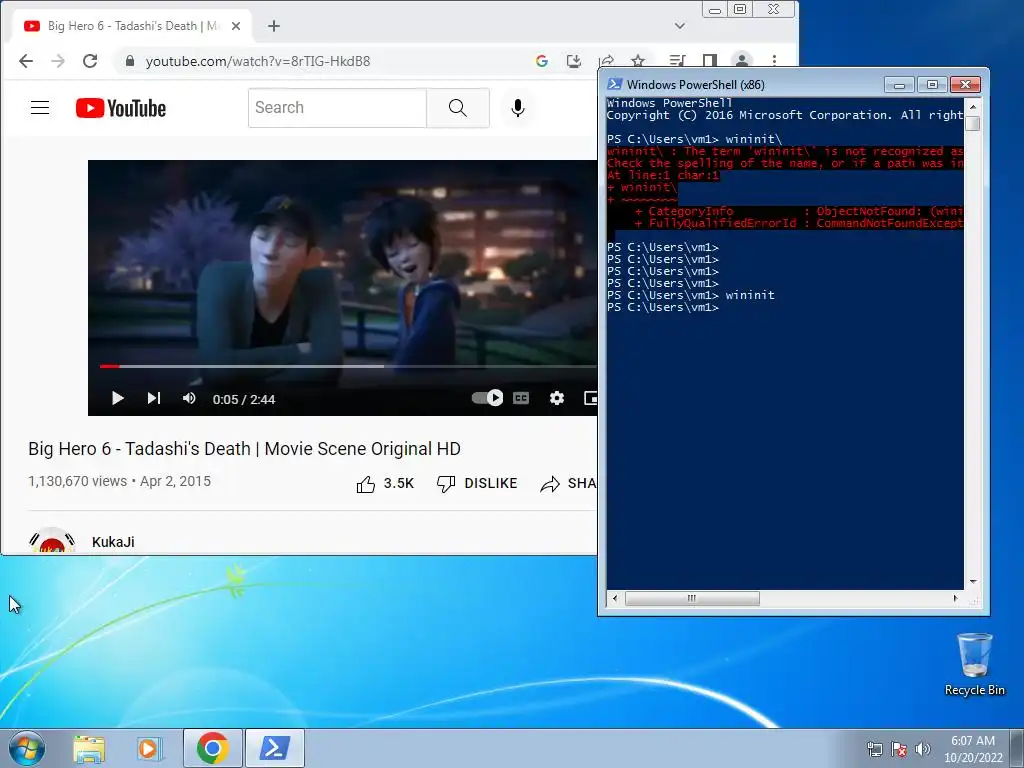This screenshot has height=768, width=1024.
Task: Open Chrome media controls icon
Action: [x=677, y=61]
